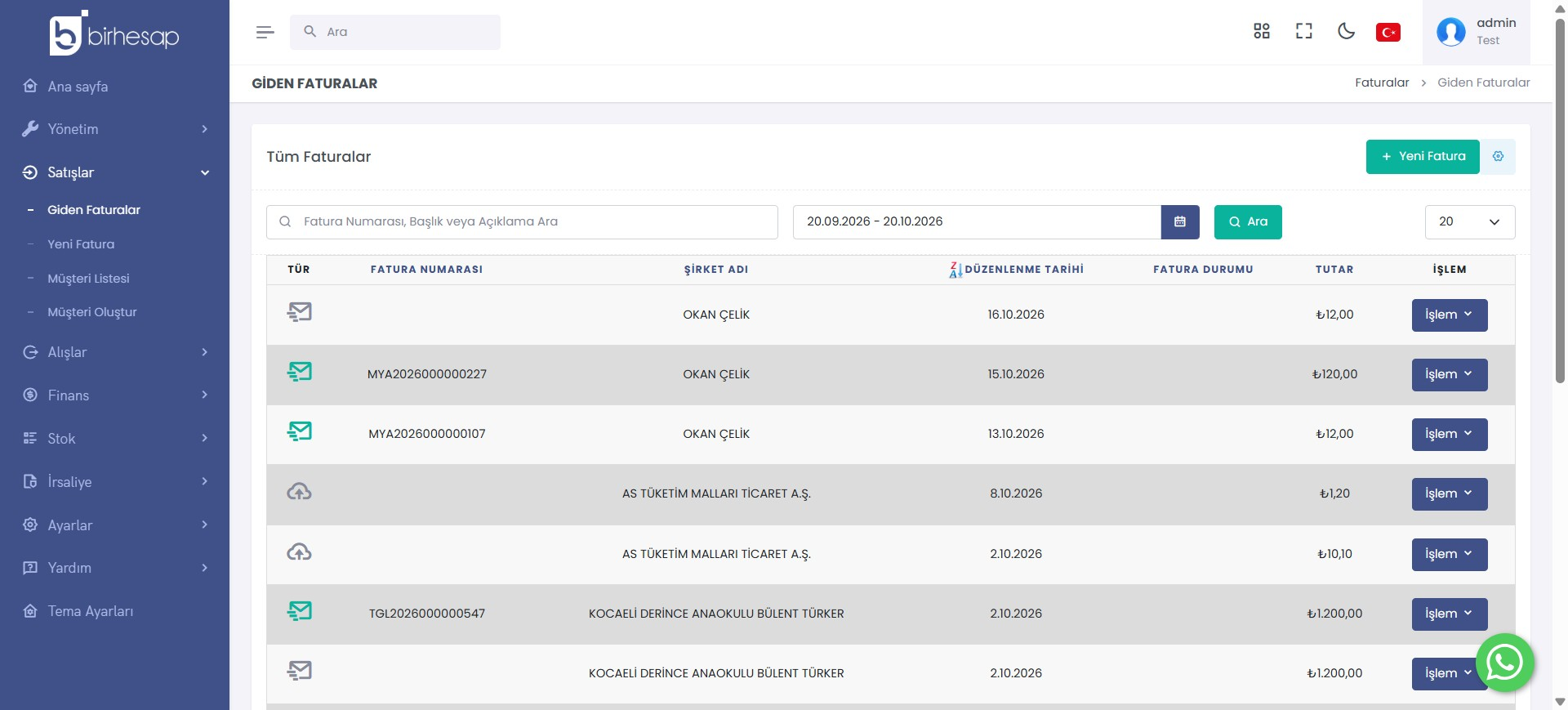Click the invoice number search field

click(x=522, y=222)
